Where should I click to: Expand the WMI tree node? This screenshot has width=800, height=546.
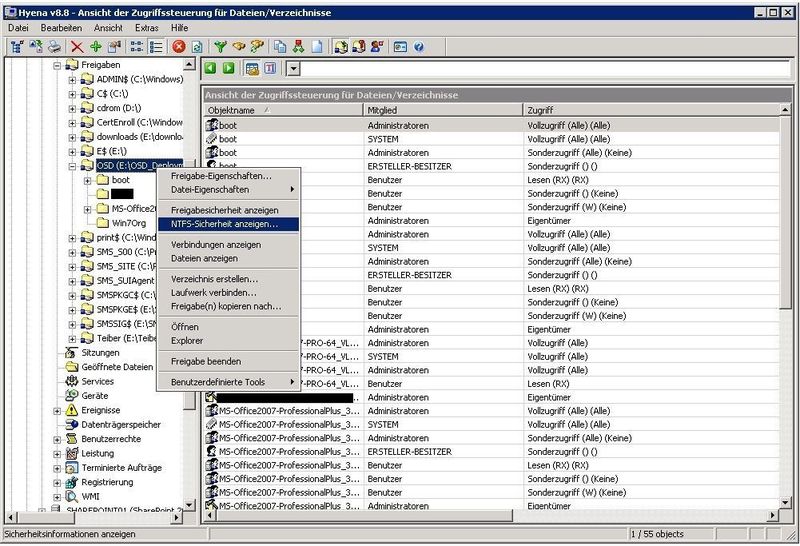point(57,497)
